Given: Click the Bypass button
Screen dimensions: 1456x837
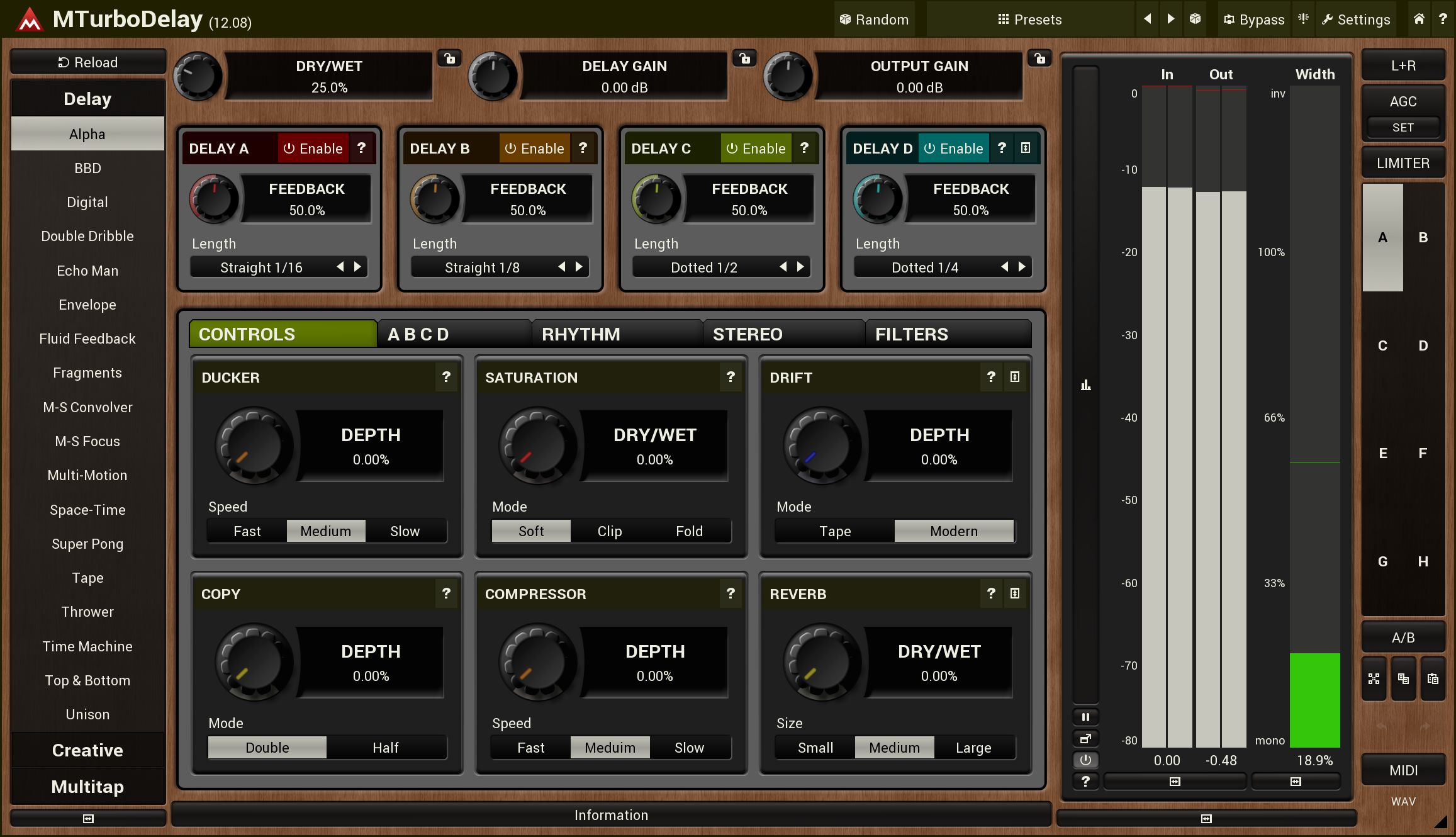Looking at the screenshot, I should pyautogui.click(x=1253, y=20).
